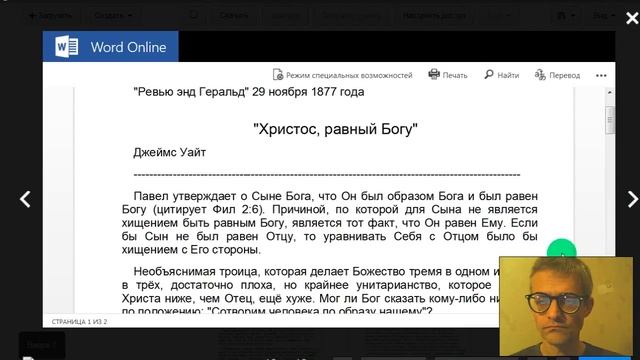The height and width of the screenshot is (360, 640).
Task: Click the line "Ревью энд Геральд" 29 ноября 1877 года
Action: point(249,92)
